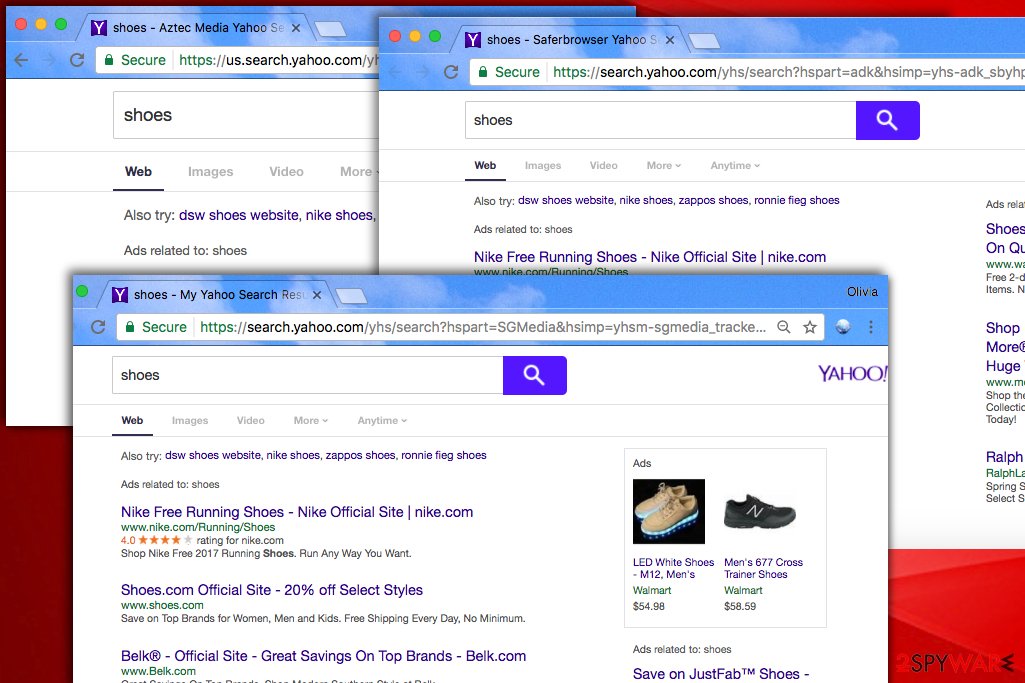Click the purple search button in Saferbrowser window

(x=887, y=120)
